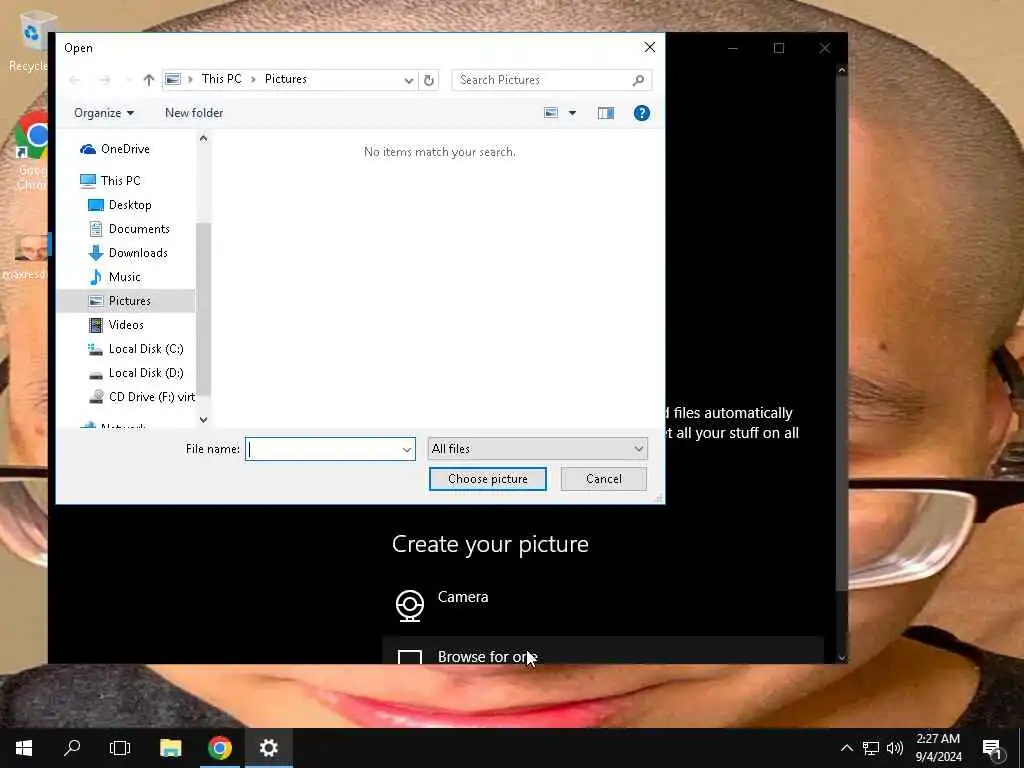Toggle the preview pane icon

click(x=606, y=113)
